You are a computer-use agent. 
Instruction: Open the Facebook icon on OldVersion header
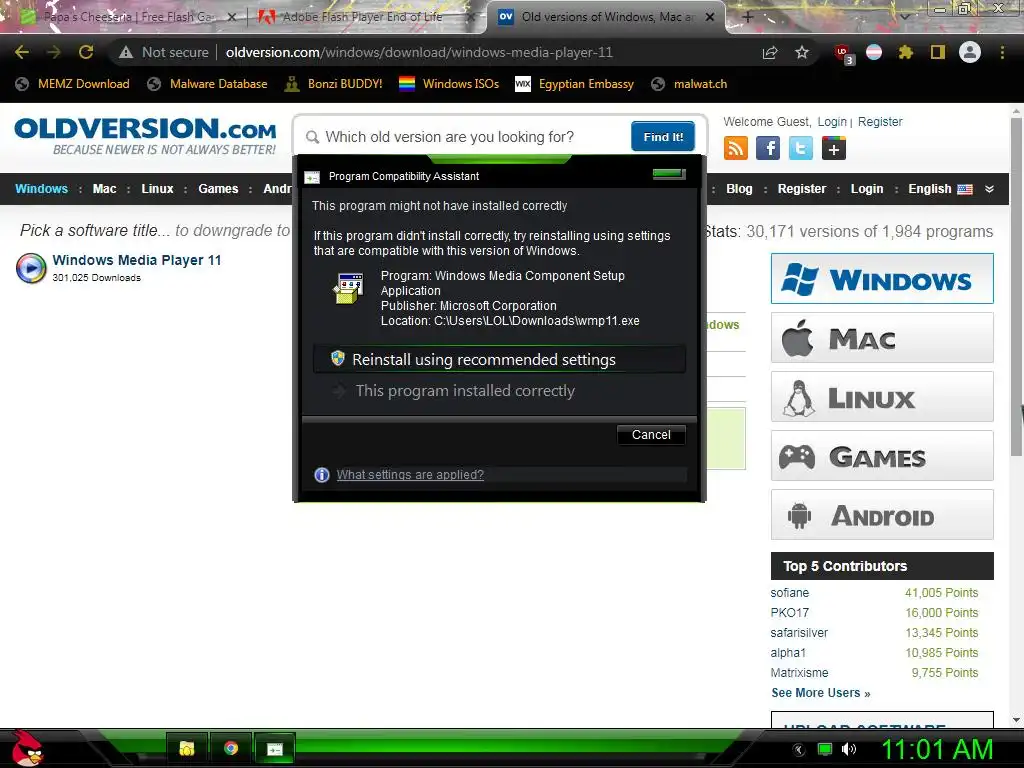pos(768,148)
